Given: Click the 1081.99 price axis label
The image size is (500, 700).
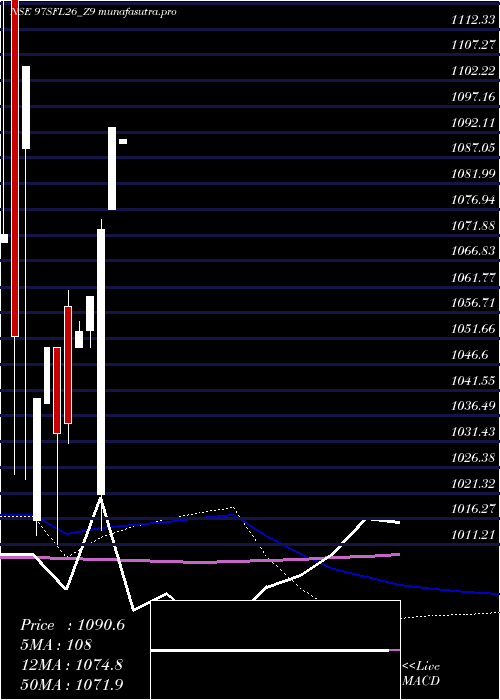Looking at the screenshot, I should pyautogui.click(x=473, y=174).
